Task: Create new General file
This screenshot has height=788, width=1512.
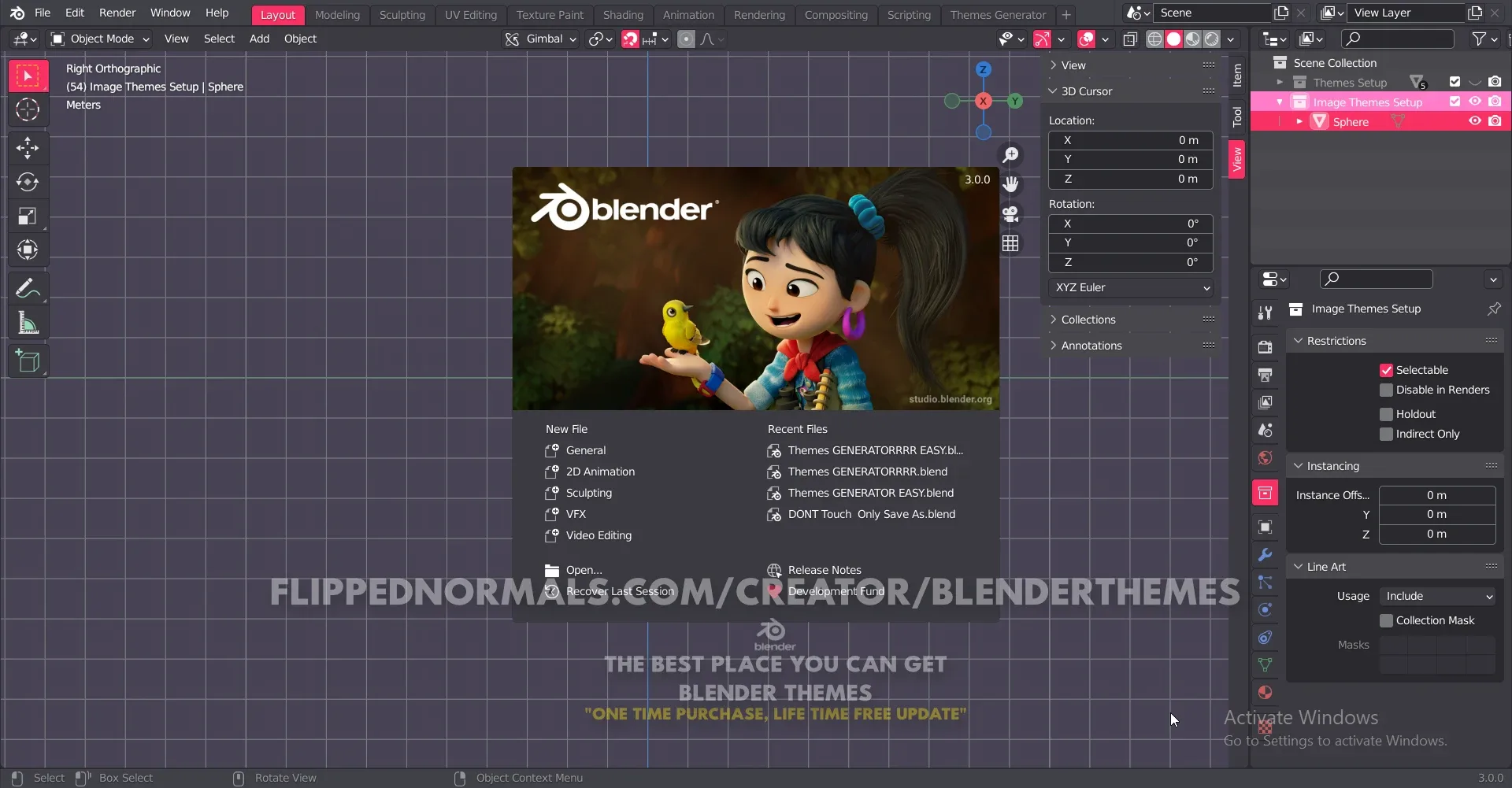Action: (x=585, y=450)
